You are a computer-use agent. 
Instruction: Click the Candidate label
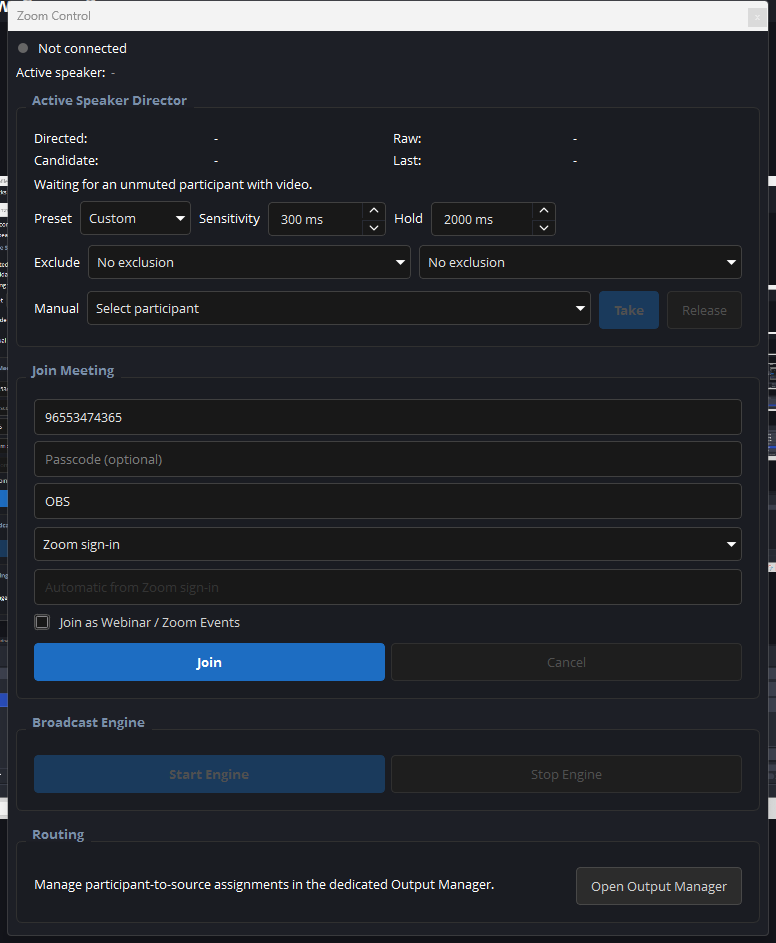click(x=66, y=161)
